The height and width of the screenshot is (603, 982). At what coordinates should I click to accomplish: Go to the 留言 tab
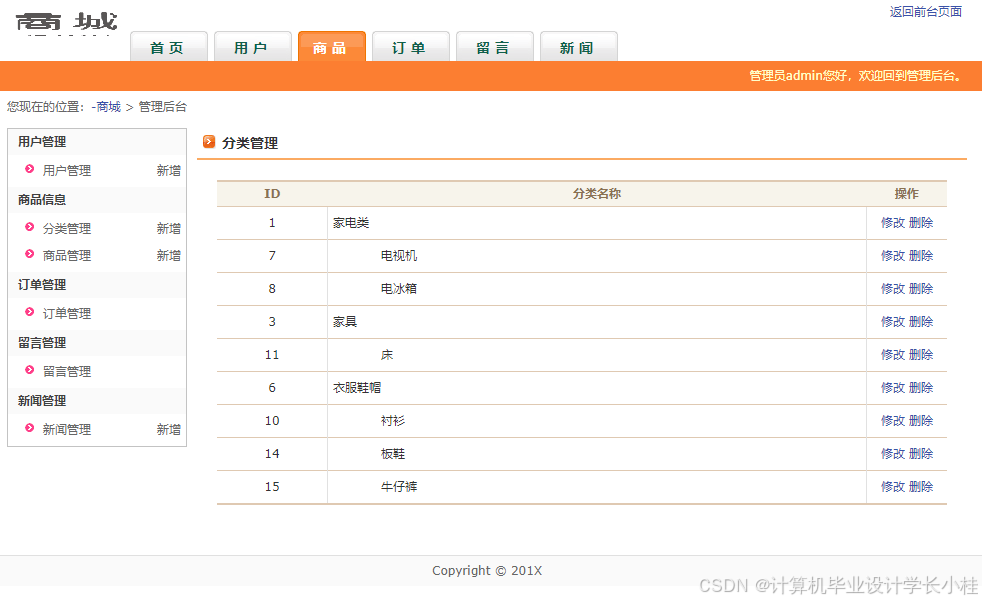pyautogui.click(x=494, y=47)
